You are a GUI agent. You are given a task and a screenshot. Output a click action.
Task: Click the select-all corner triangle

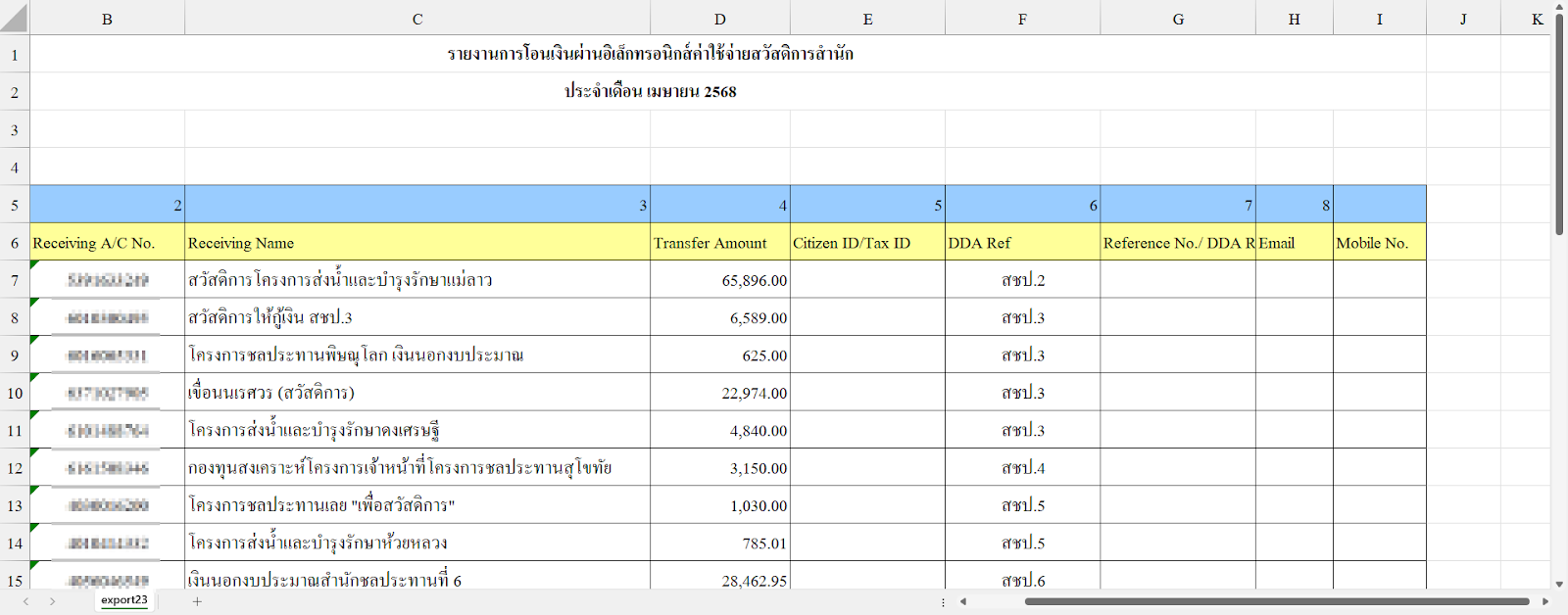click(x=15, y=18)
